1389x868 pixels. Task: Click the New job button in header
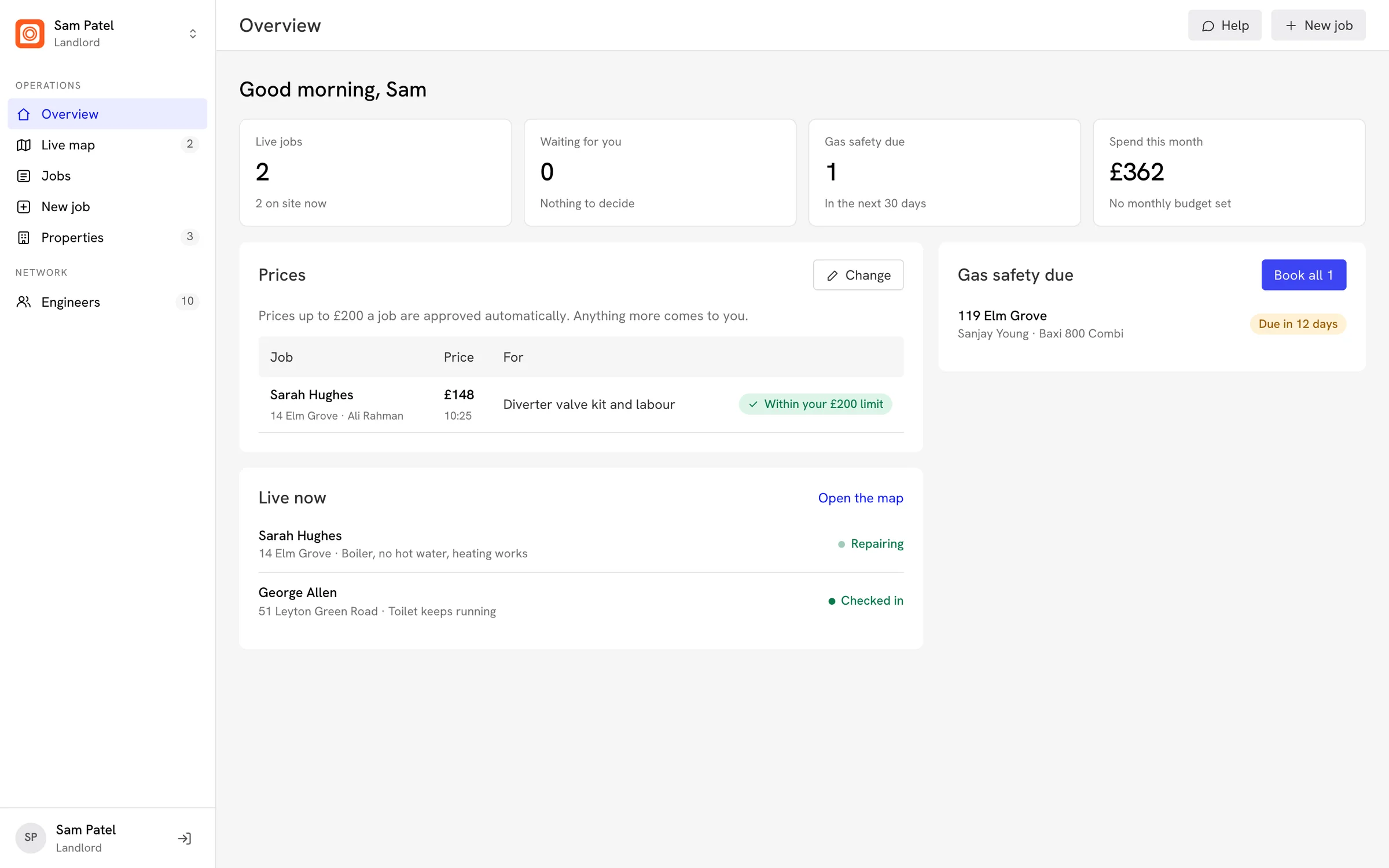coord(1318,25)
